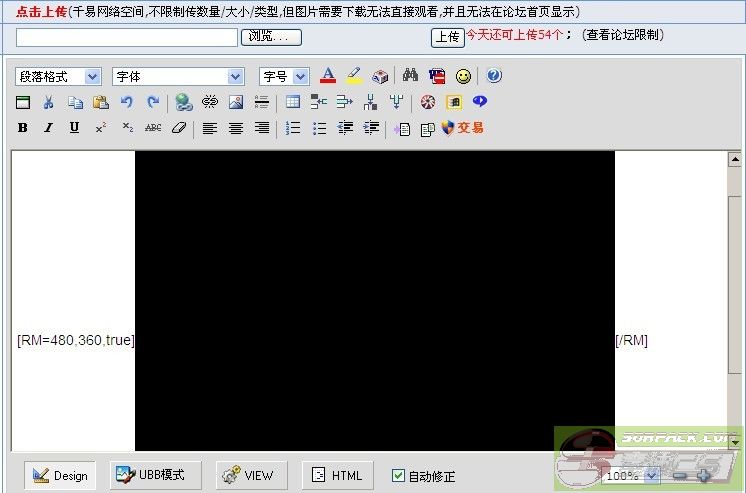Click the underline icon
This screenshot has width=746, height=493.
point(74,128)
